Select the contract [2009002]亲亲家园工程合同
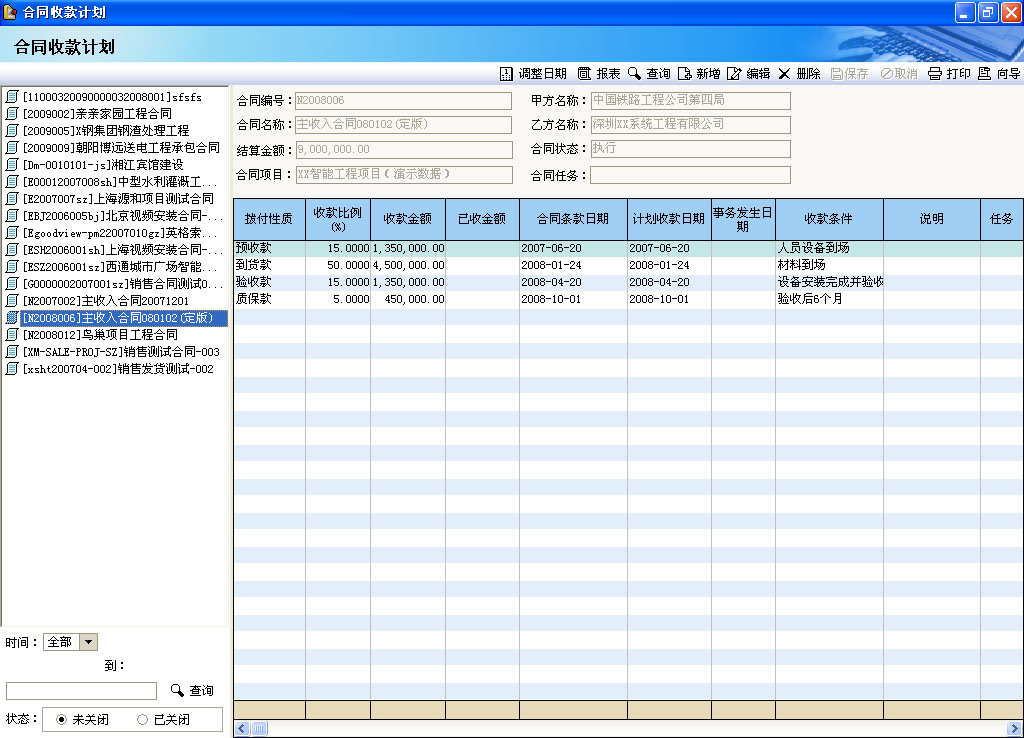1024x738 pixels. coord(97,114)
